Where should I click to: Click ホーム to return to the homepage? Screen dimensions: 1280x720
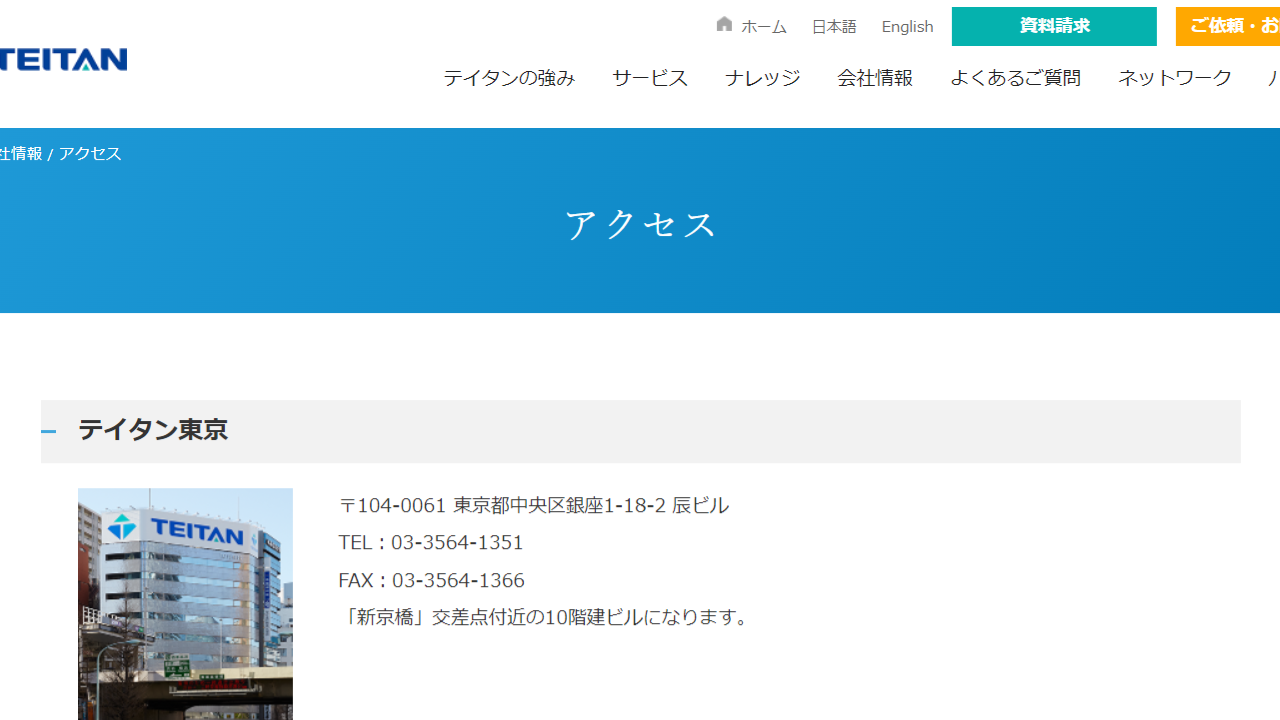[763, 26]
